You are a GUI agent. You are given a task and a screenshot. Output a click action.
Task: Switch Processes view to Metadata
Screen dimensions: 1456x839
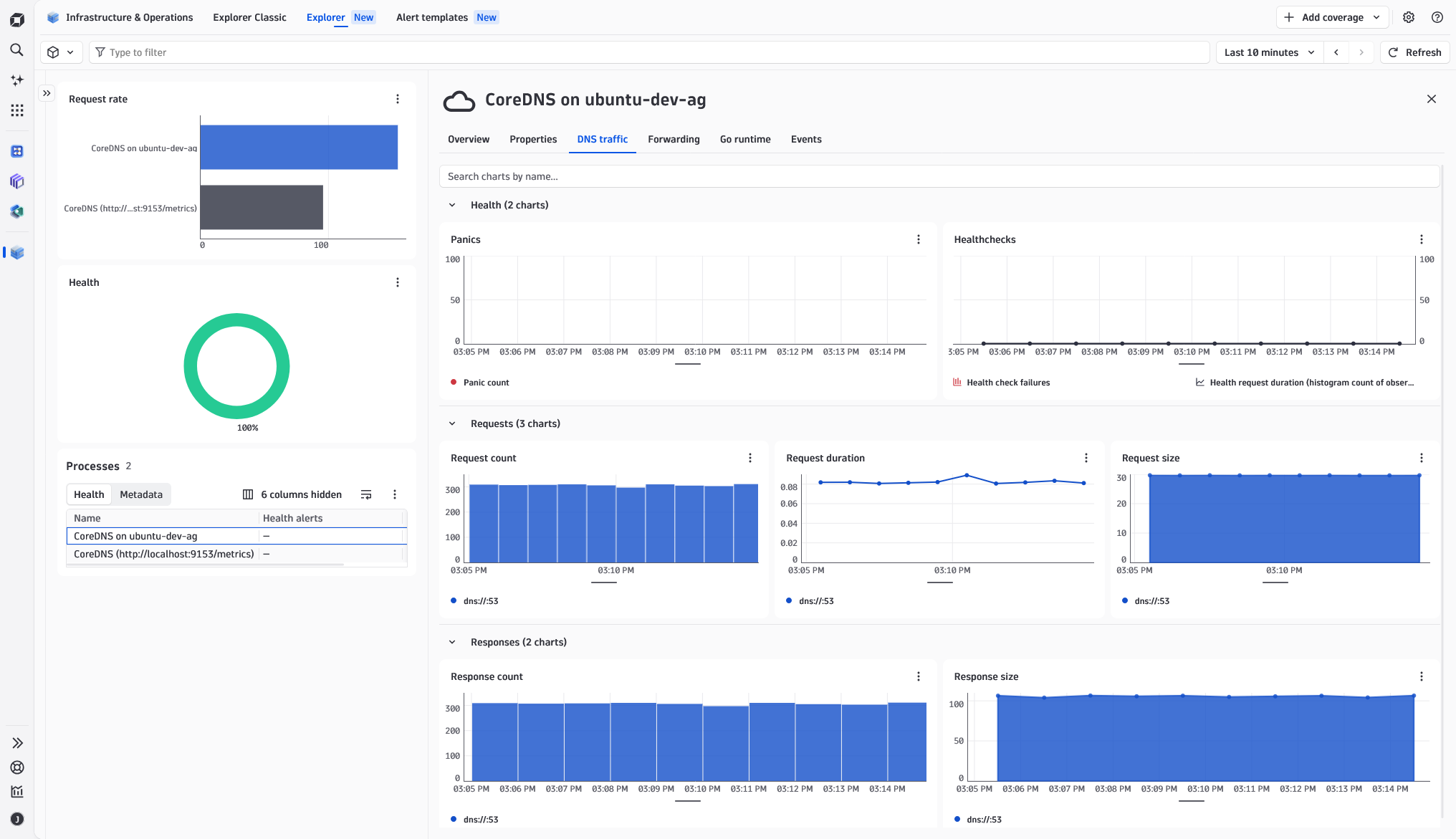[x=141, y=494]
